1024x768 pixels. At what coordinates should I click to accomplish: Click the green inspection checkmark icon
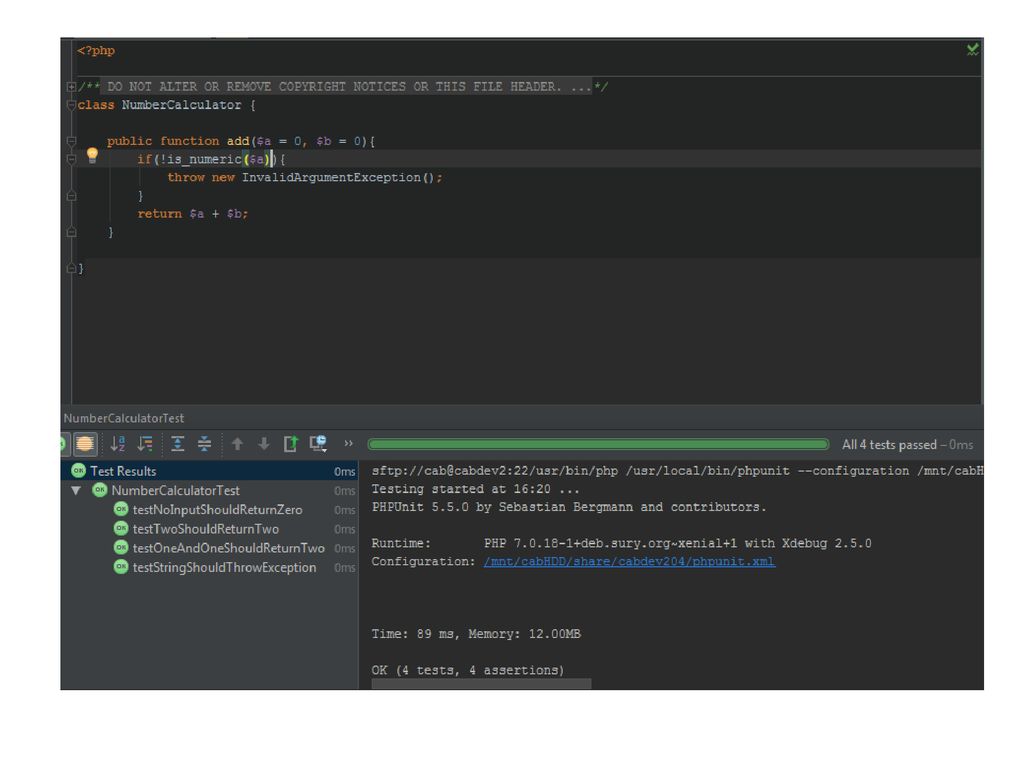pos(972,50)
